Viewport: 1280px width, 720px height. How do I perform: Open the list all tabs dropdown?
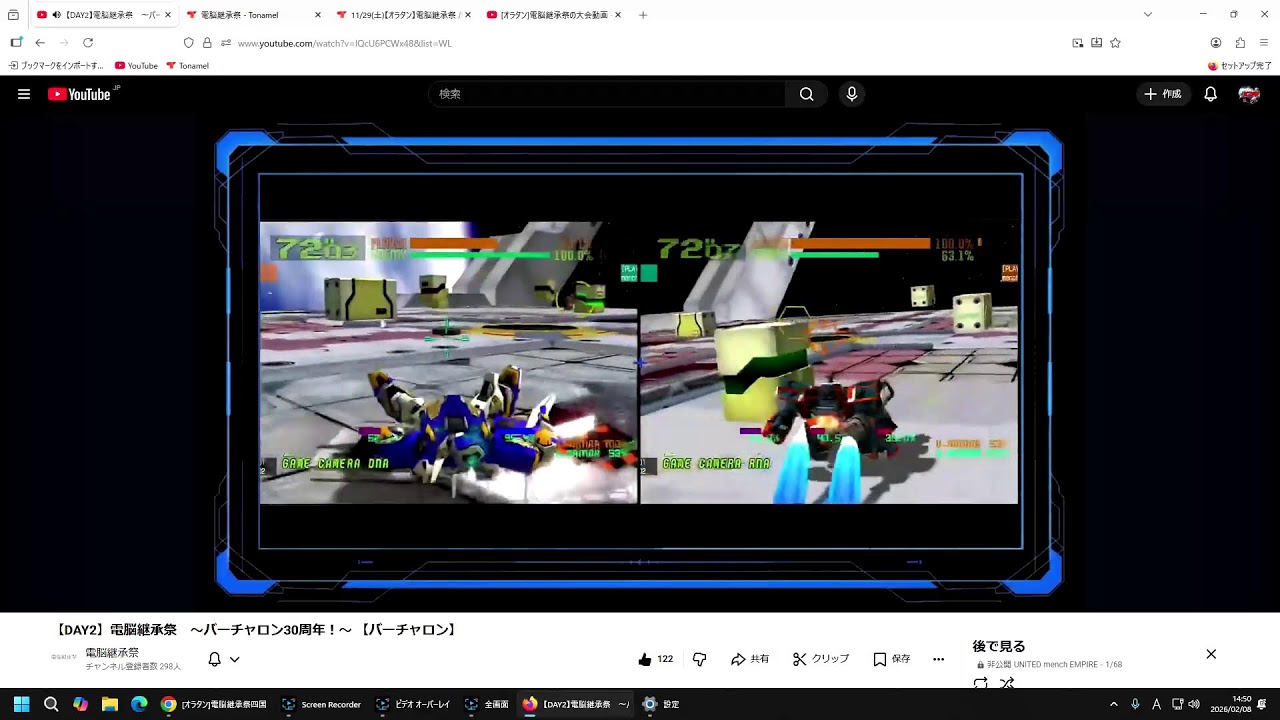click(1148, 15)
